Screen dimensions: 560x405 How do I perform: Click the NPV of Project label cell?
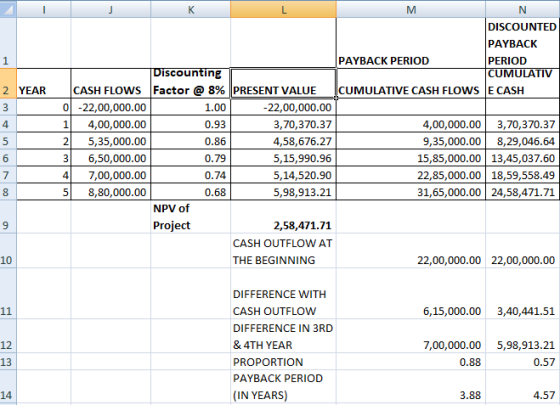pos(190,217)
